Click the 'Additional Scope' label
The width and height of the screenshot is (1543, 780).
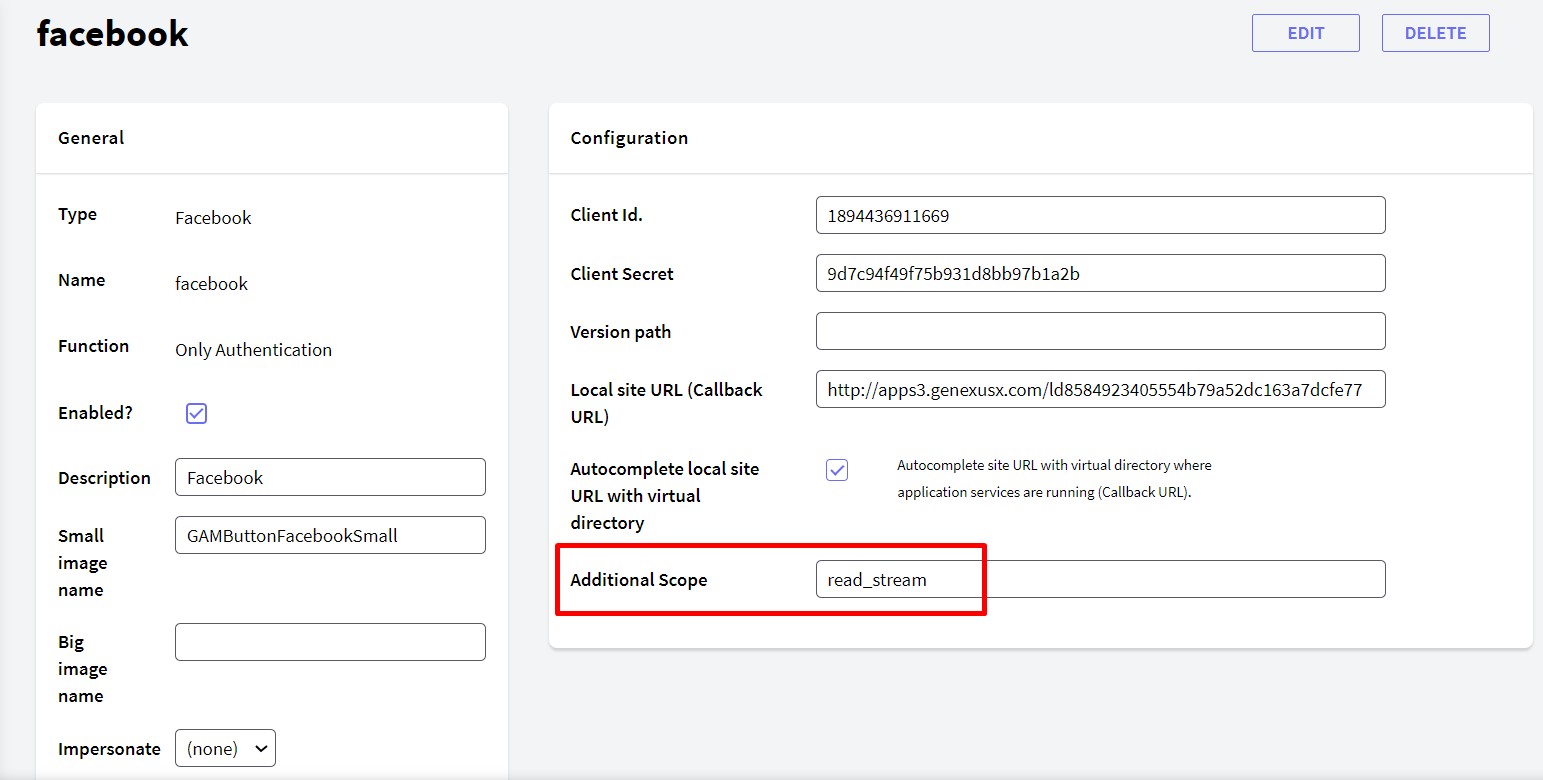click(x=638, y=580)
